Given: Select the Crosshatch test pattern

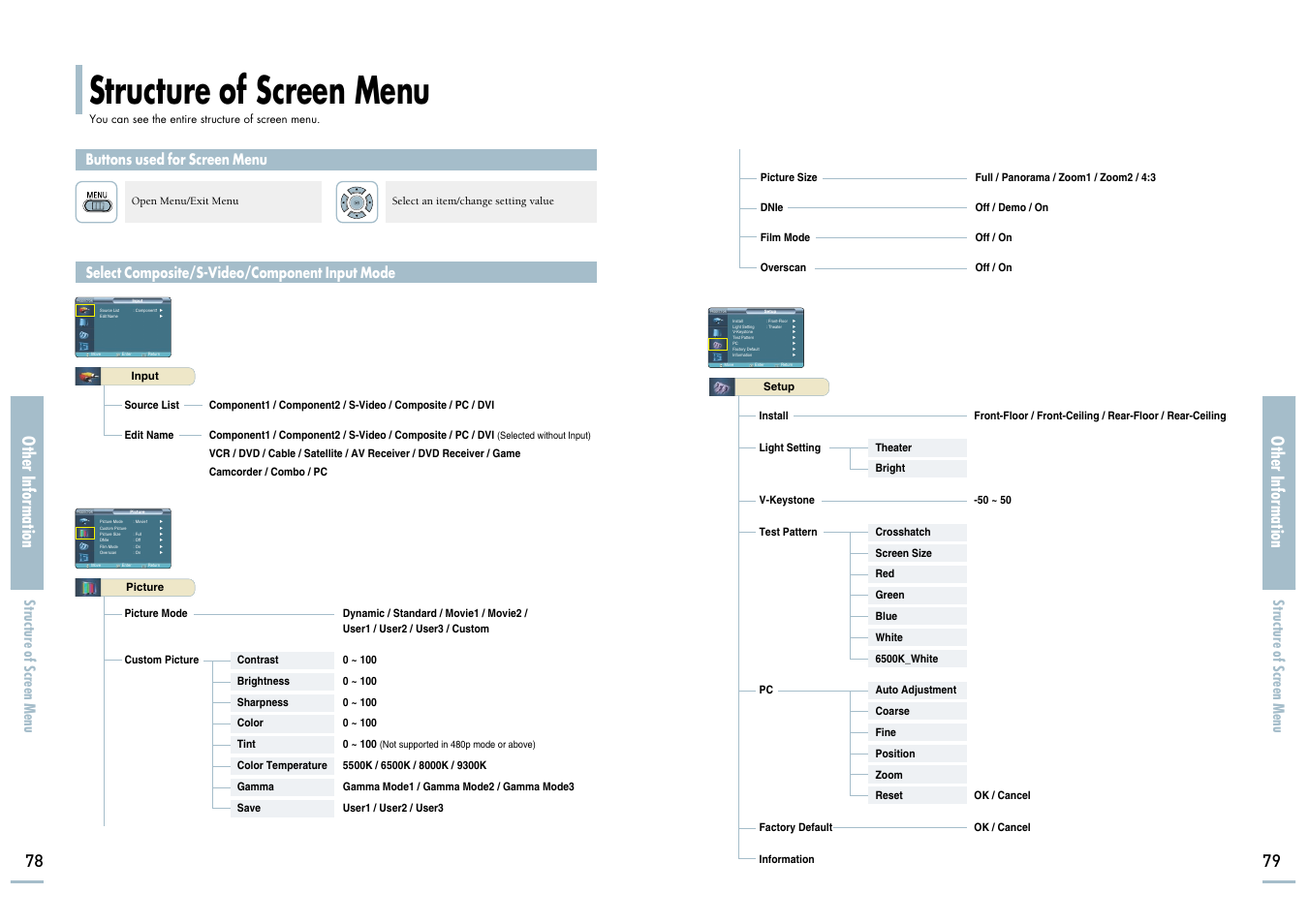Looking at the screenshot, I should (918, 533).
